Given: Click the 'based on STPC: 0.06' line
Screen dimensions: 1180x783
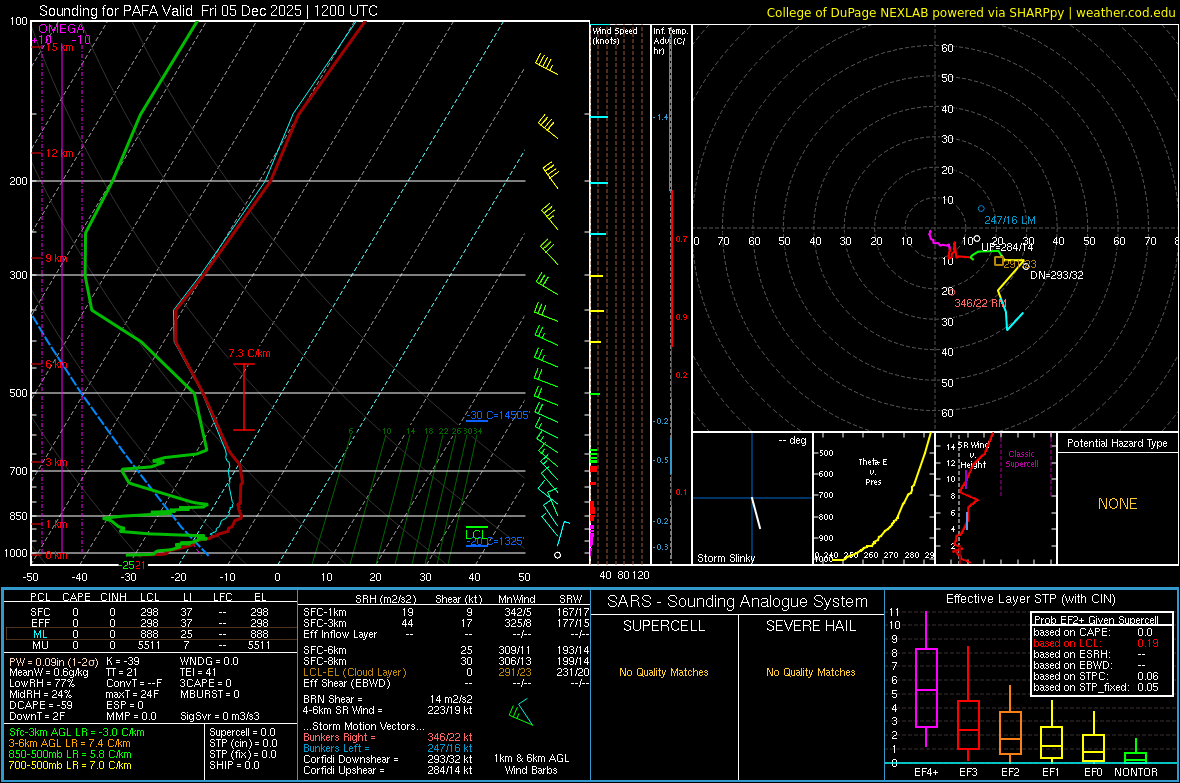Looking at the screenshot, I should [x=1096, y=676].
